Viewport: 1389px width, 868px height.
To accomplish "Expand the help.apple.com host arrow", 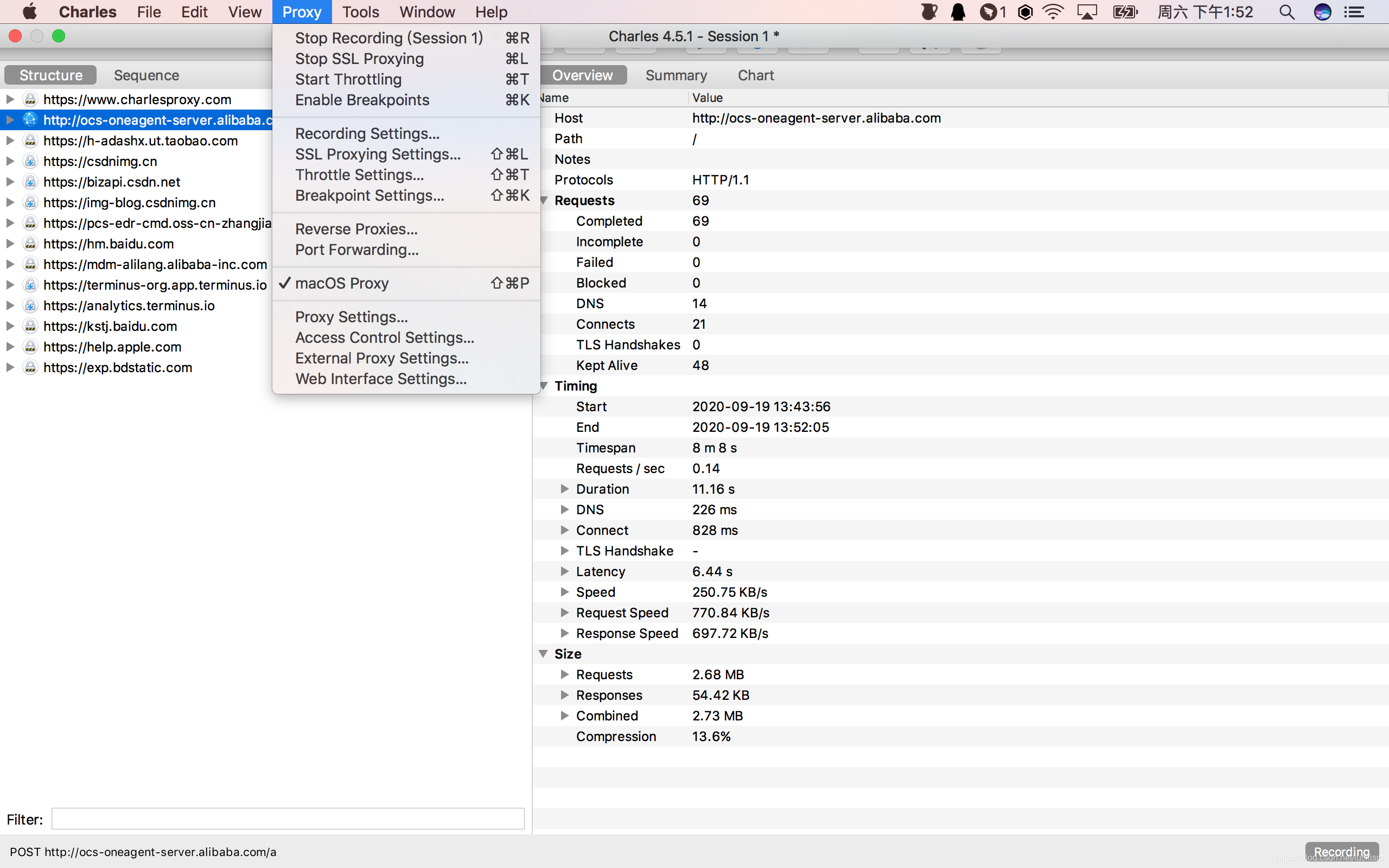I will point(10,347).
